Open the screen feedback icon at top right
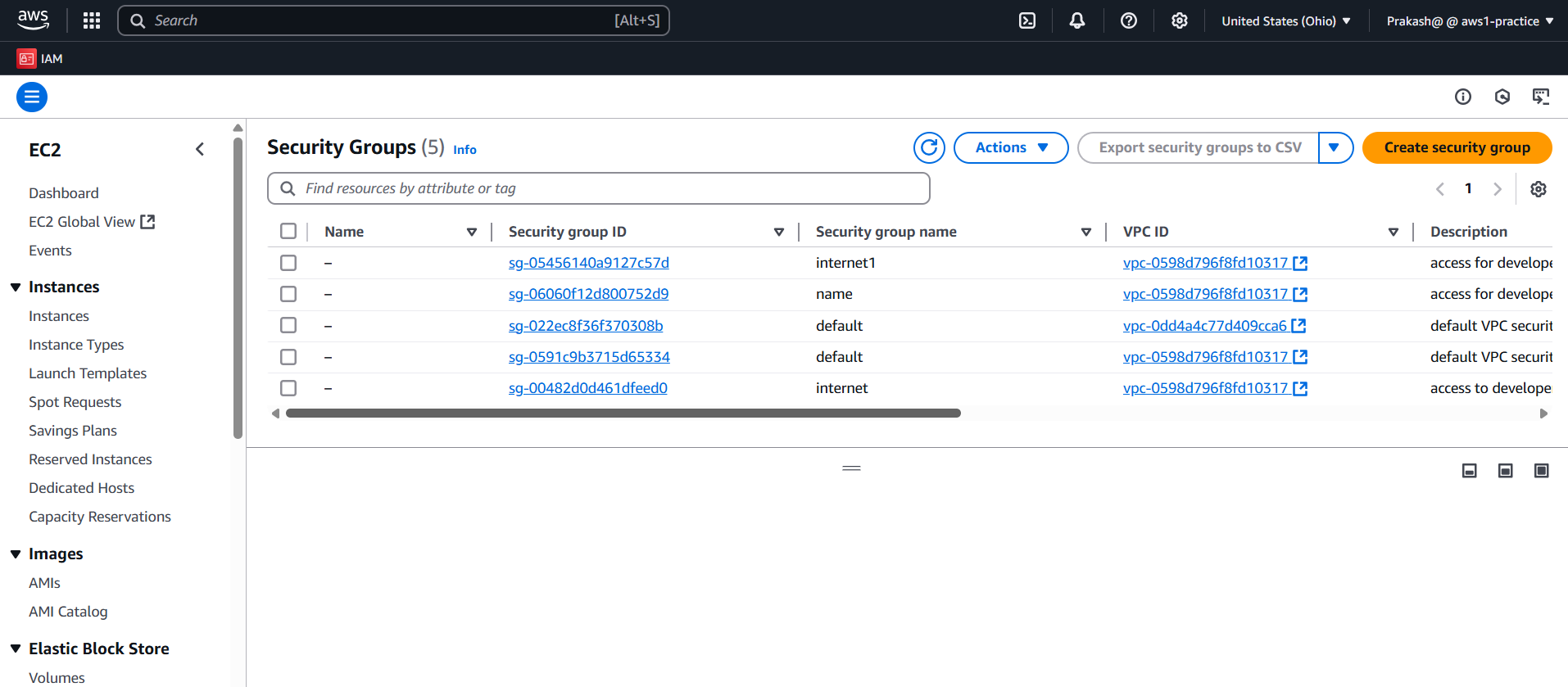1568x687 pixels. pyautogui.click(x=1541, y=97)
